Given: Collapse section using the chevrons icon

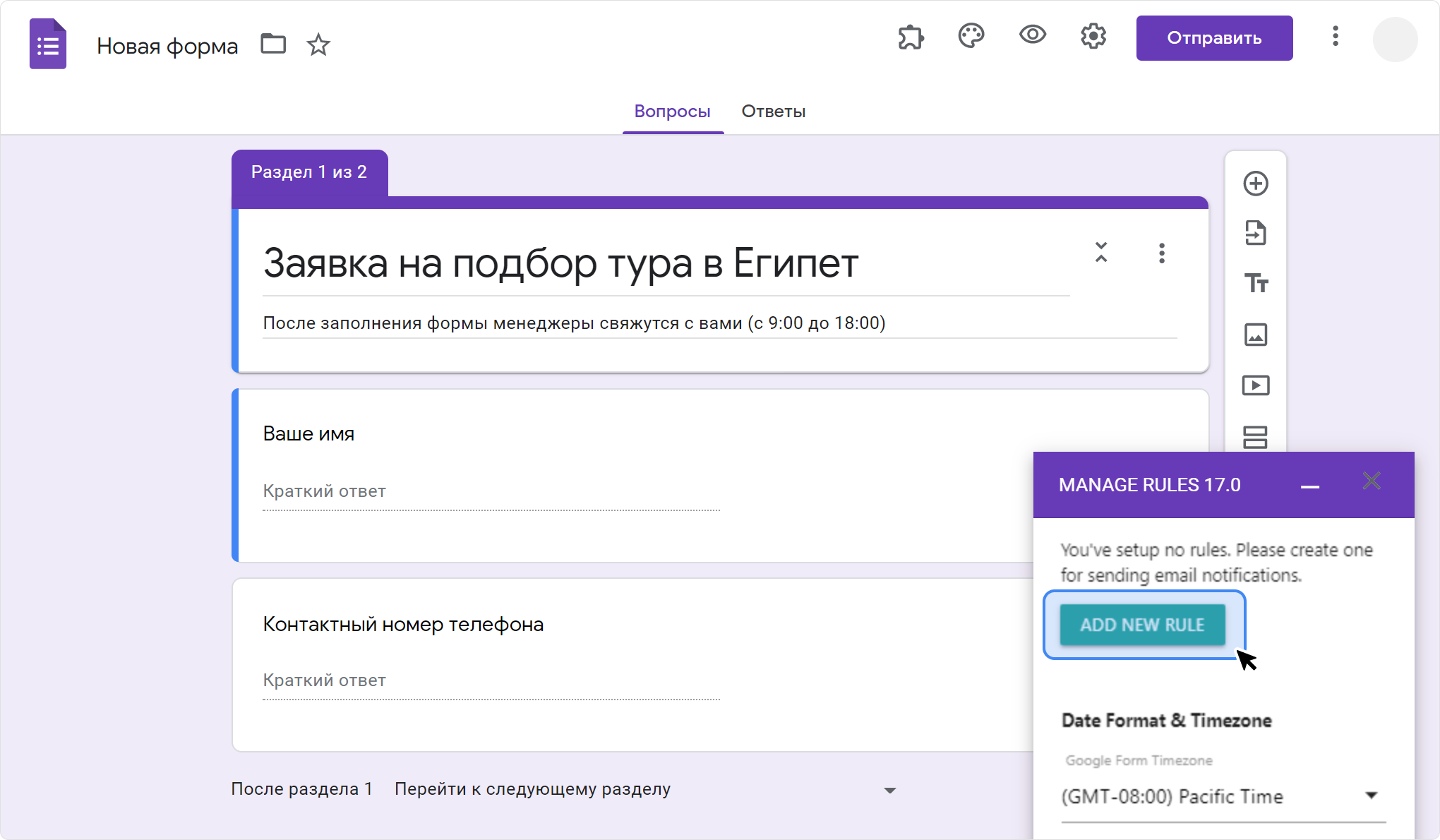Looking at the screenshot, I should 1101,253.
